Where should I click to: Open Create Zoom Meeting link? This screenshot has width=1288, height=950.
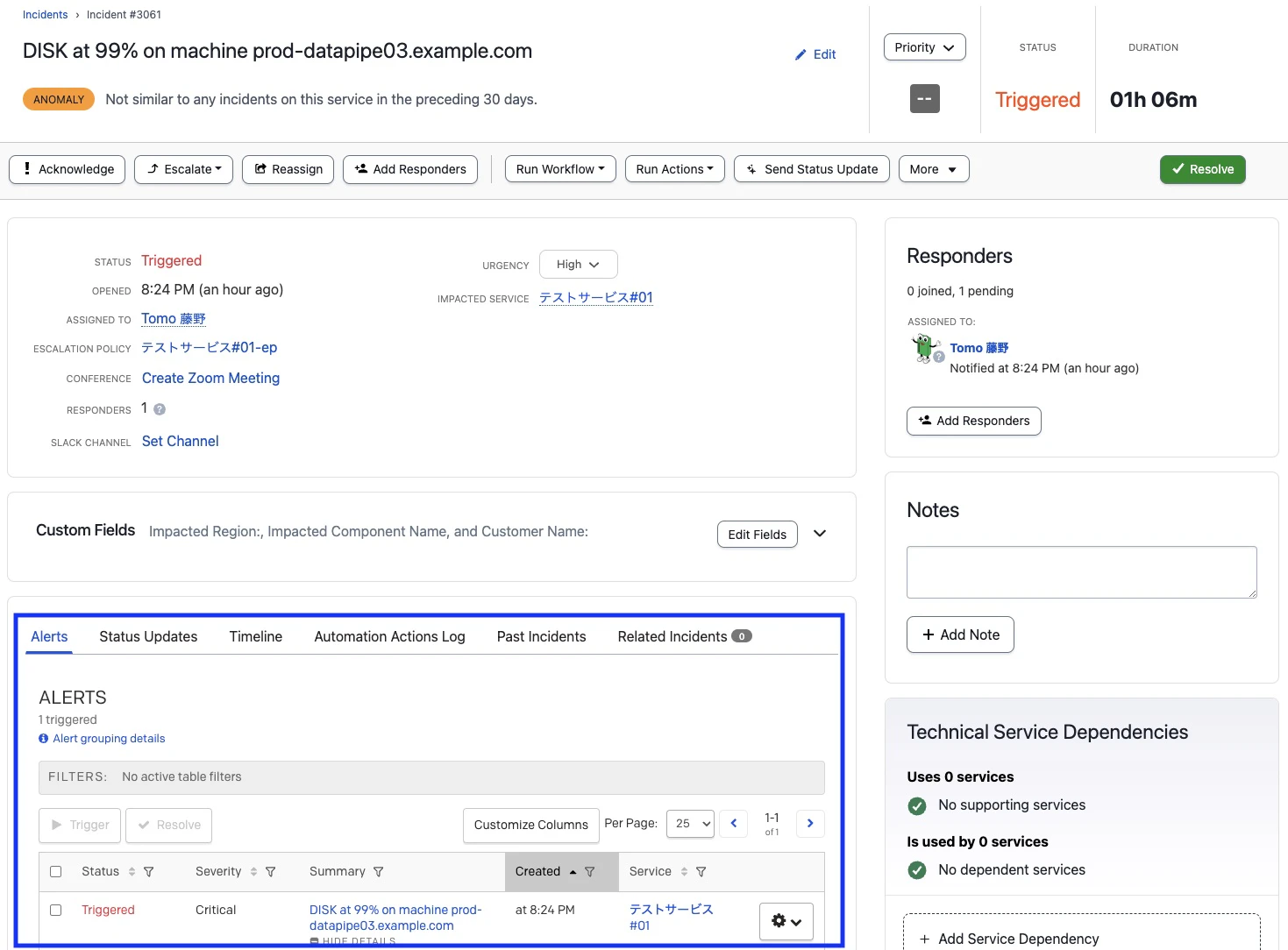pos(211,379)
